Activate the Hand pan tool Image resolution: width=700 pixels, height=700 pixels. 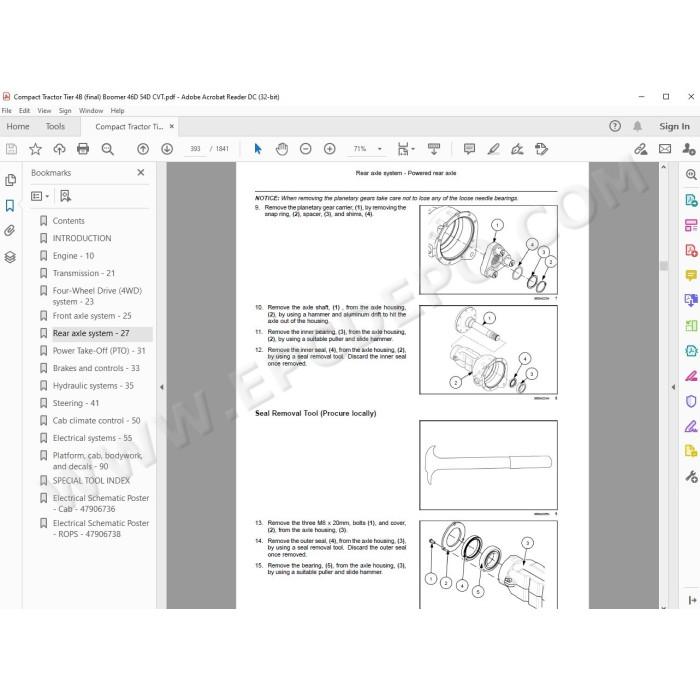pos(282,149)
